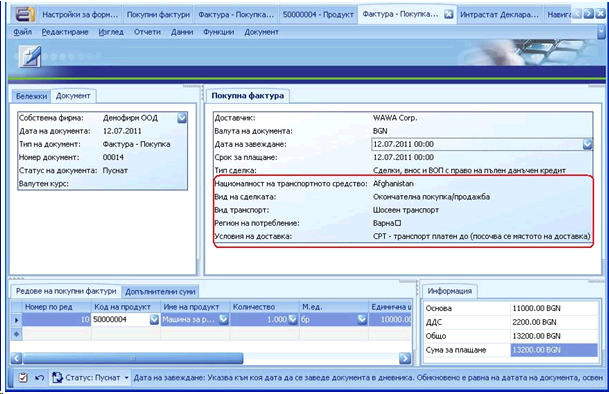Switch to the Интрастат Деклара... tab
Screen dimensions: 609x394
click(499, 14)
